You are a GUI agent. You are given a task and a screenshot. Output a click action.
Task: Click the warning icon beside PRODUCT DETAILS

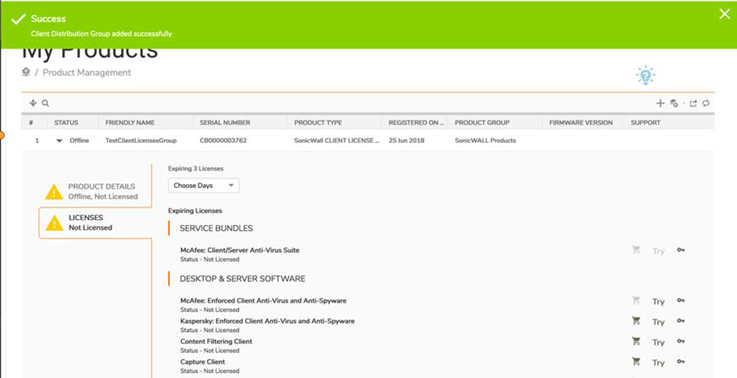tap(54, 192)
